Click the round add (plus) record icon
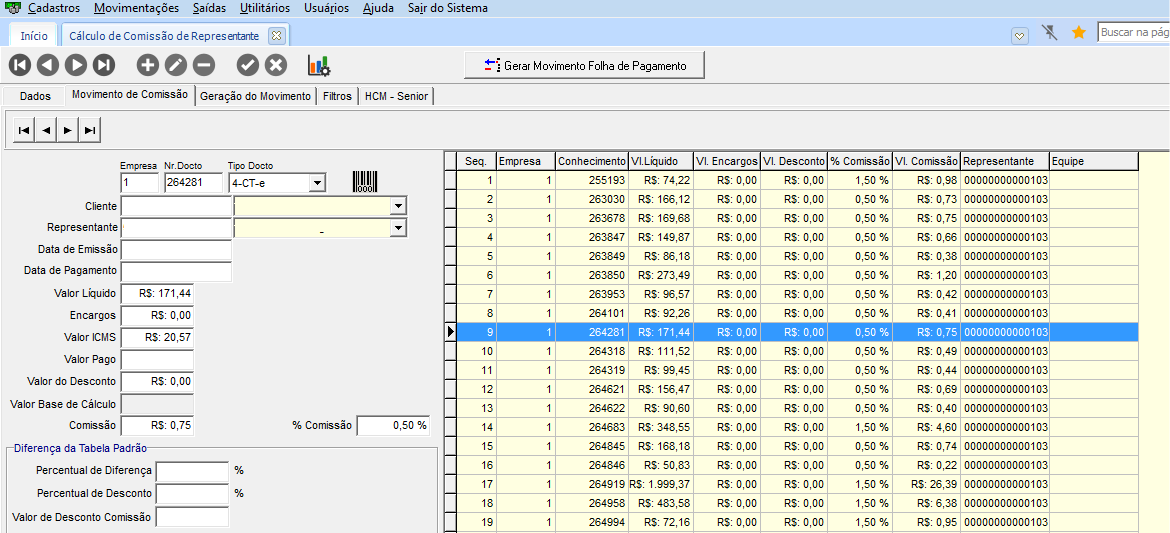1170x533 pixels. (x=148, y=66)
